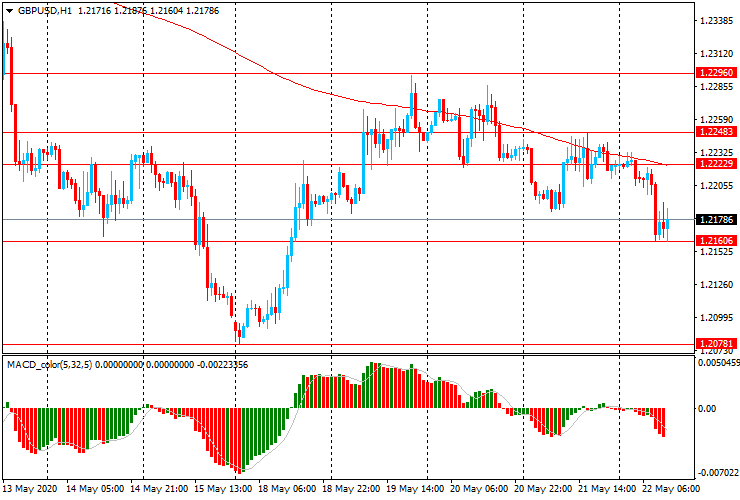Select the 1.23120 price scale value
This screenshot has width=740, height=500.
[717, 54]
